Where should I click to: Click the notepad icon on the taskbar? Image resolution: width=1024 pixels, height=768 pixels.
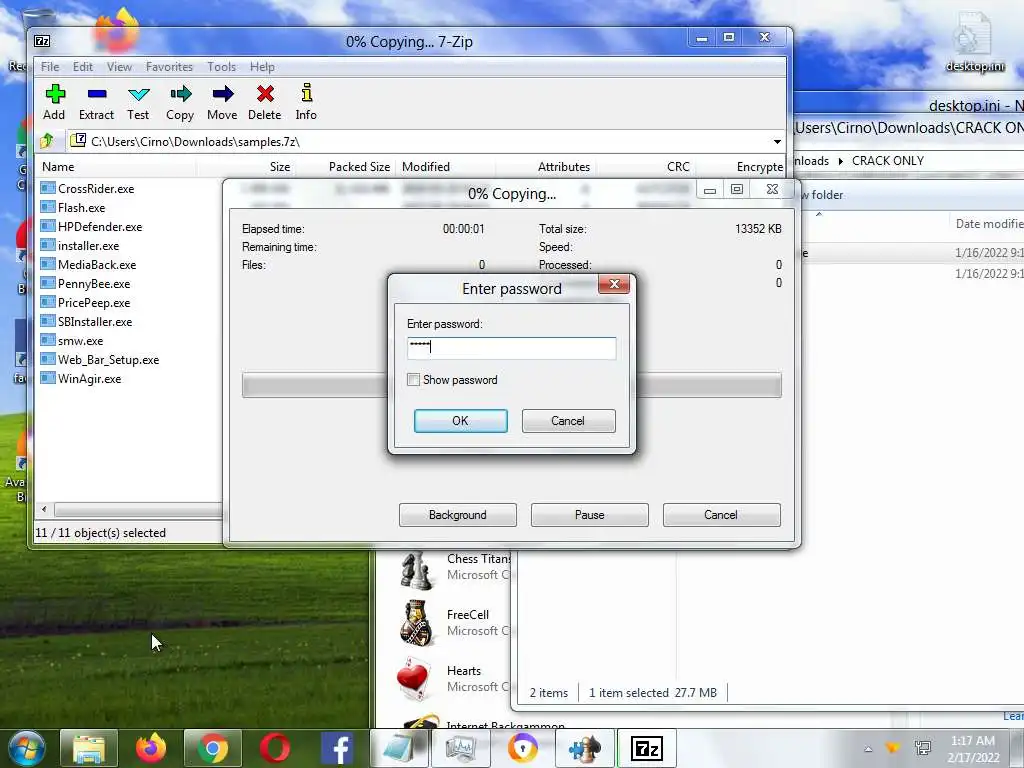click(x=398, y=748)
